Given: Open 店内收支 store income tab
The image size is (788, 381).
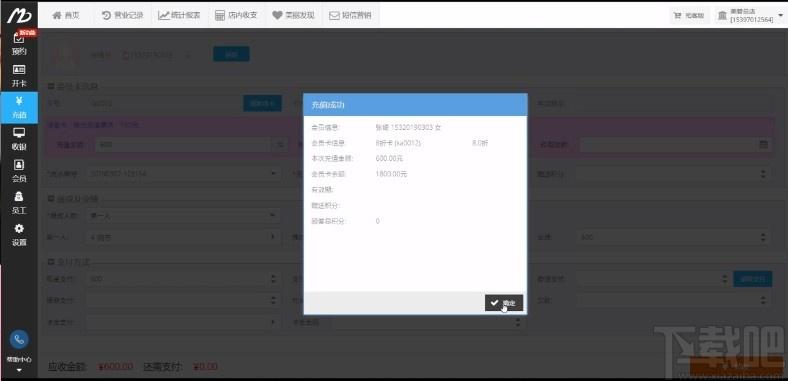Looking at the screenshot, I should point(236,15).
